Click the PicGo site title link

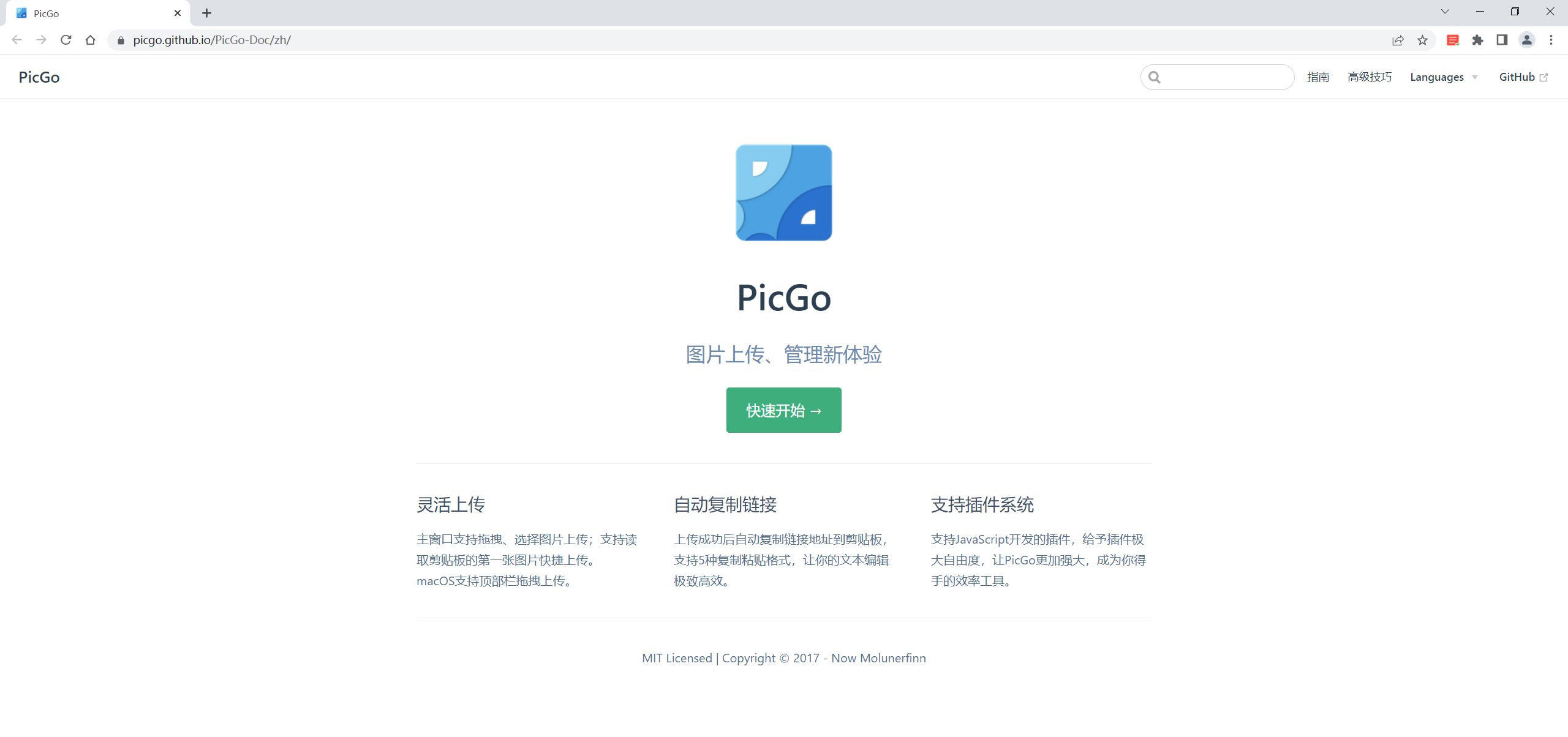click(x=39, y=77)
